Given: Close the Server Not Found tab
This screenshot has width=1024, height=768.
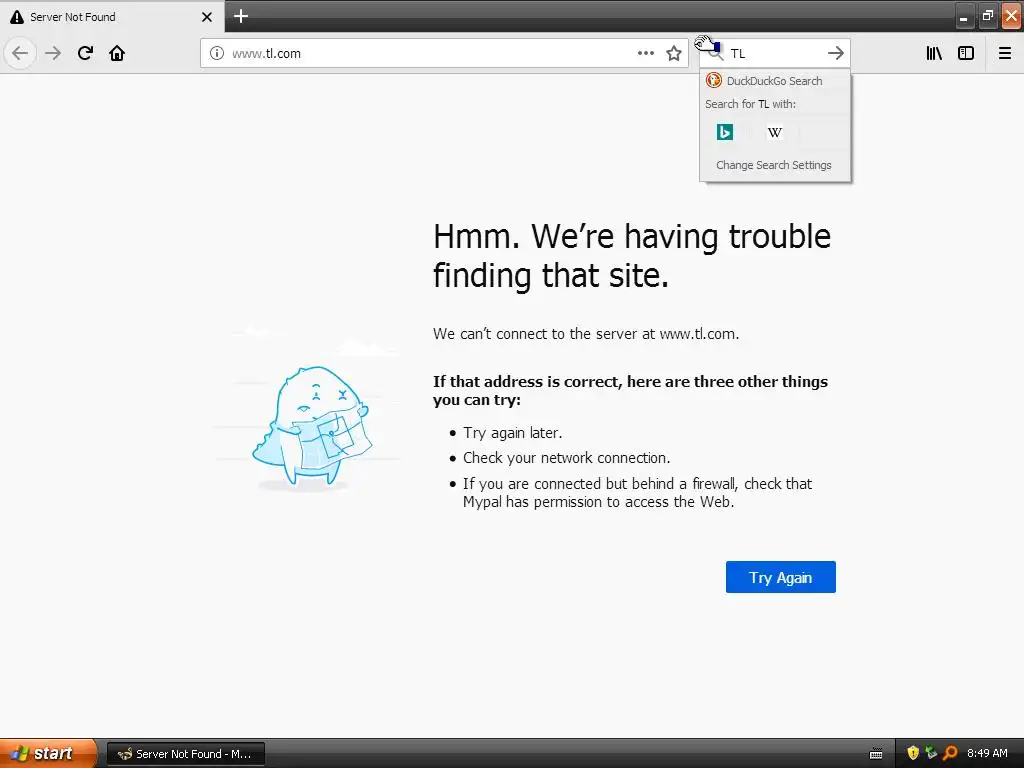Looking at the screenshot, I should tap(206, 17).
